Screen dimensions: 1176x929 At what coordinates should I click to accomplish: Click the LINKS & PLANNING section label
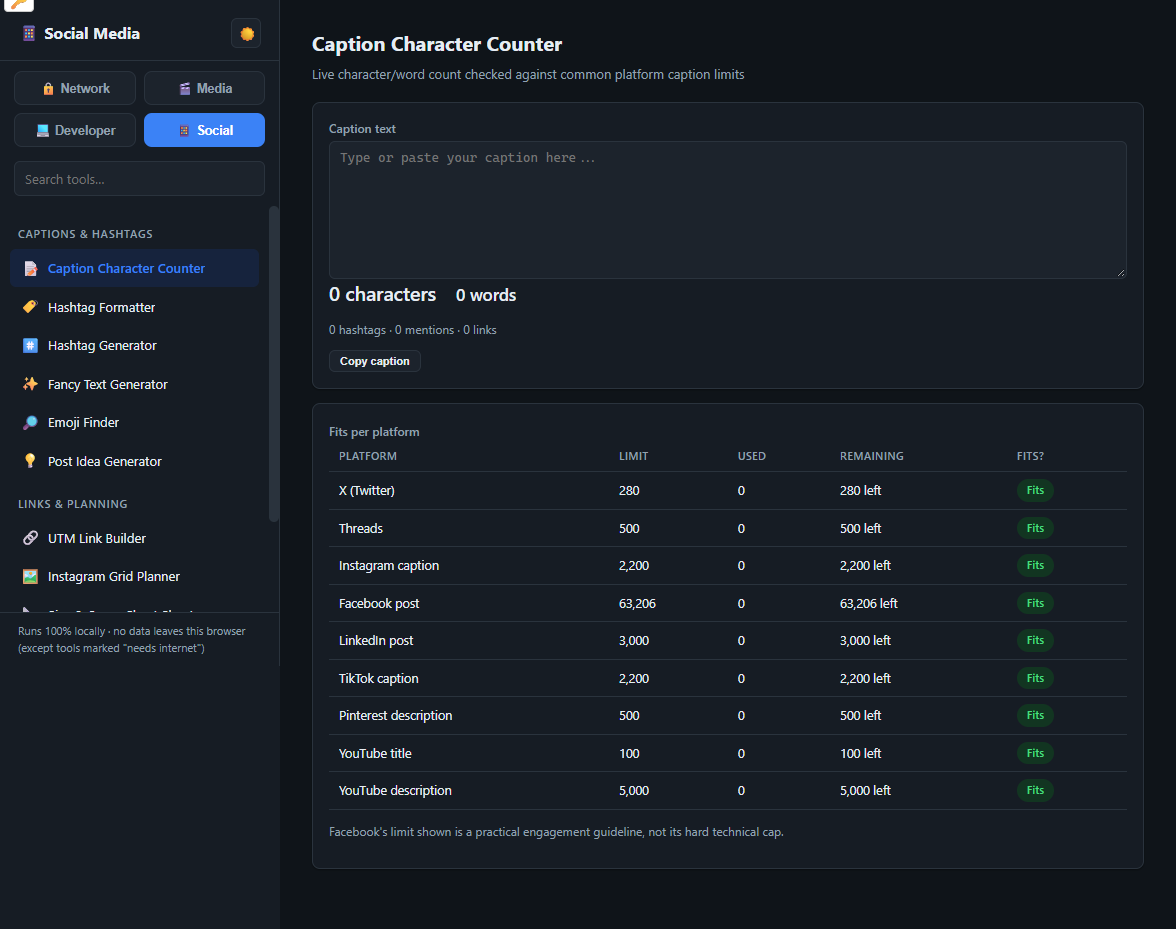73,504
